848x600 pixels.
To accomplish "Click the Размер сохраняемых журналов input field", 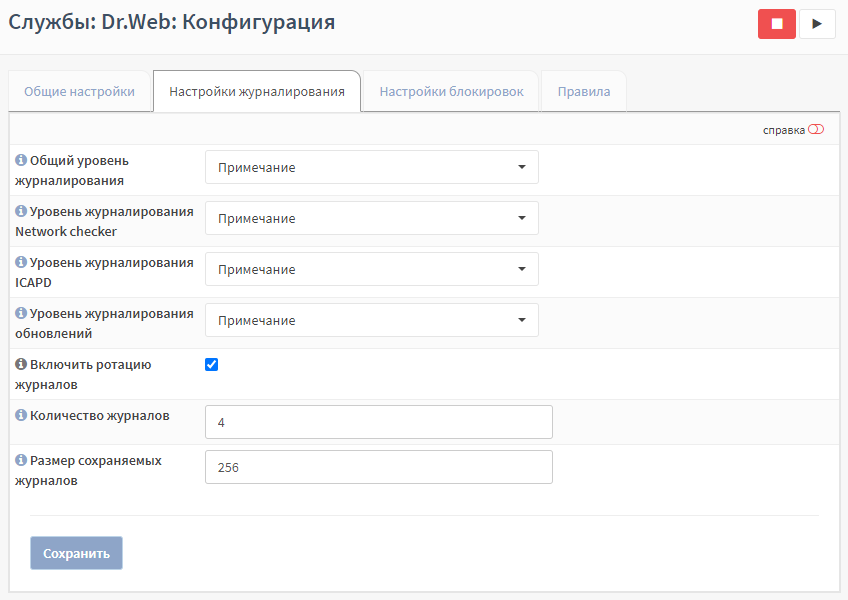I will tap(379, 467).
